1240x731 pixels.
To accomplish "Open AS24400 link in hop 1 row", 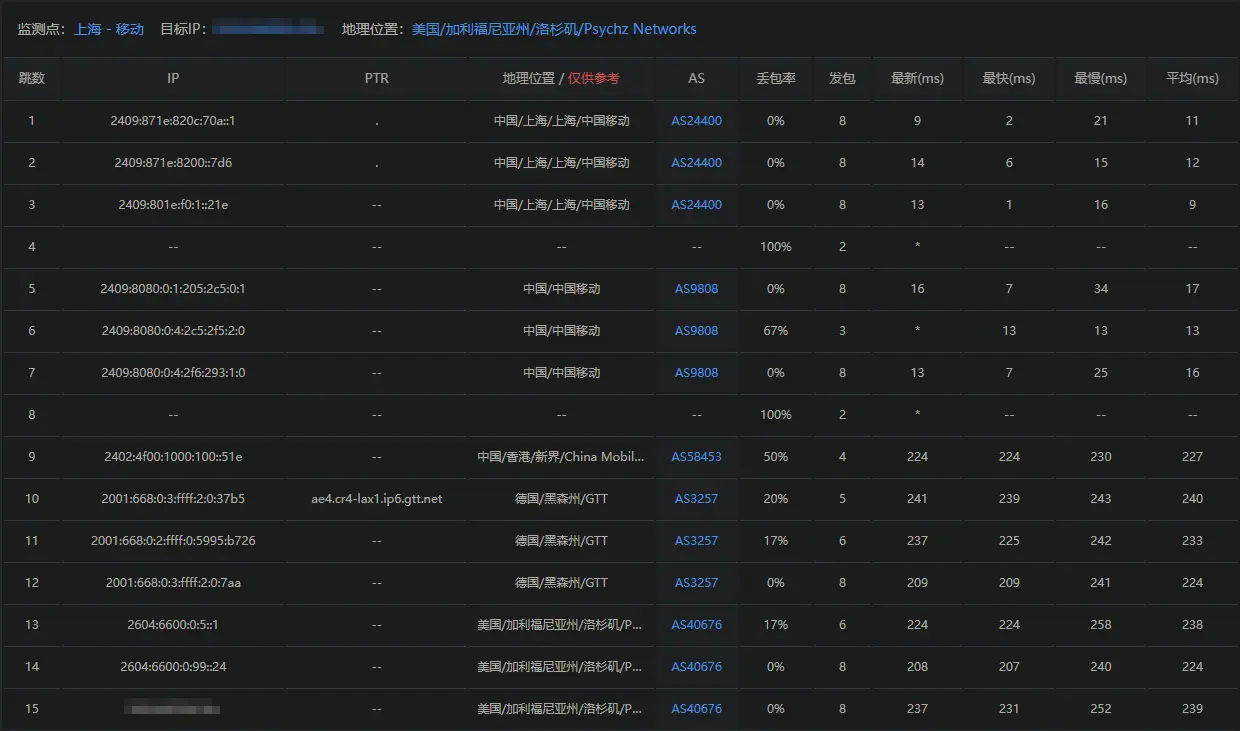I will pos(696,121).
